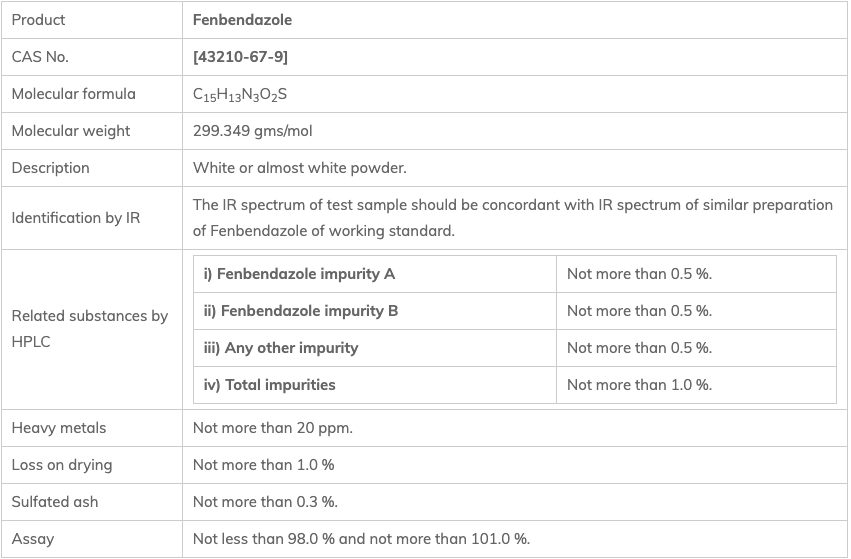Click the 'Total impurities' entry
Viewport: 851px width, 559px height.
pyautogui.click(x=269, y=384)
